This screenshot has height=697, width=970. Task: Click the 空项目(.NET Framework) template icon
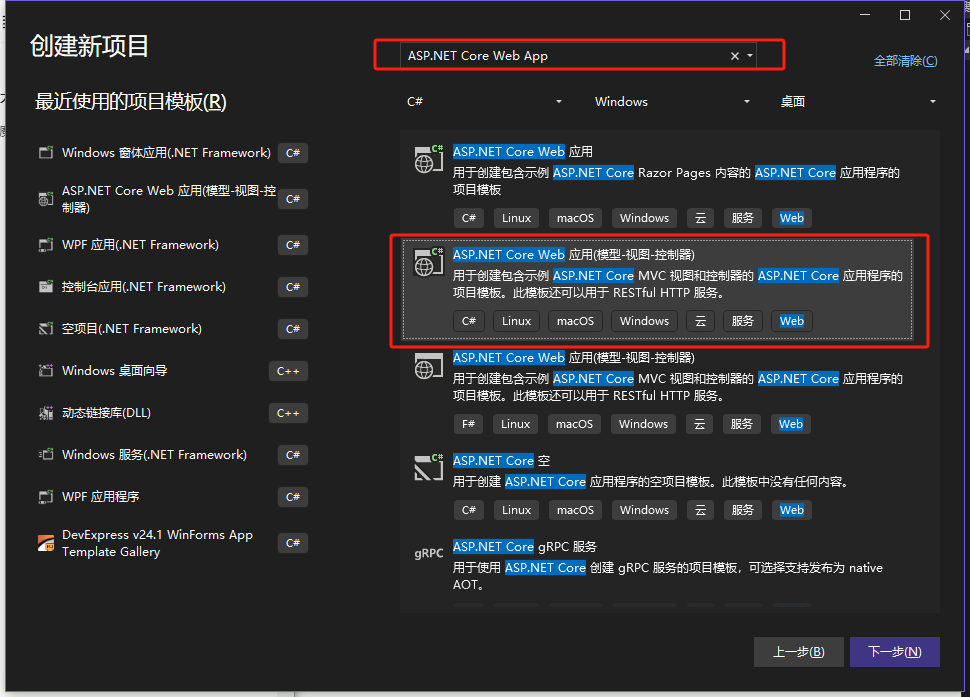[46, 328]
